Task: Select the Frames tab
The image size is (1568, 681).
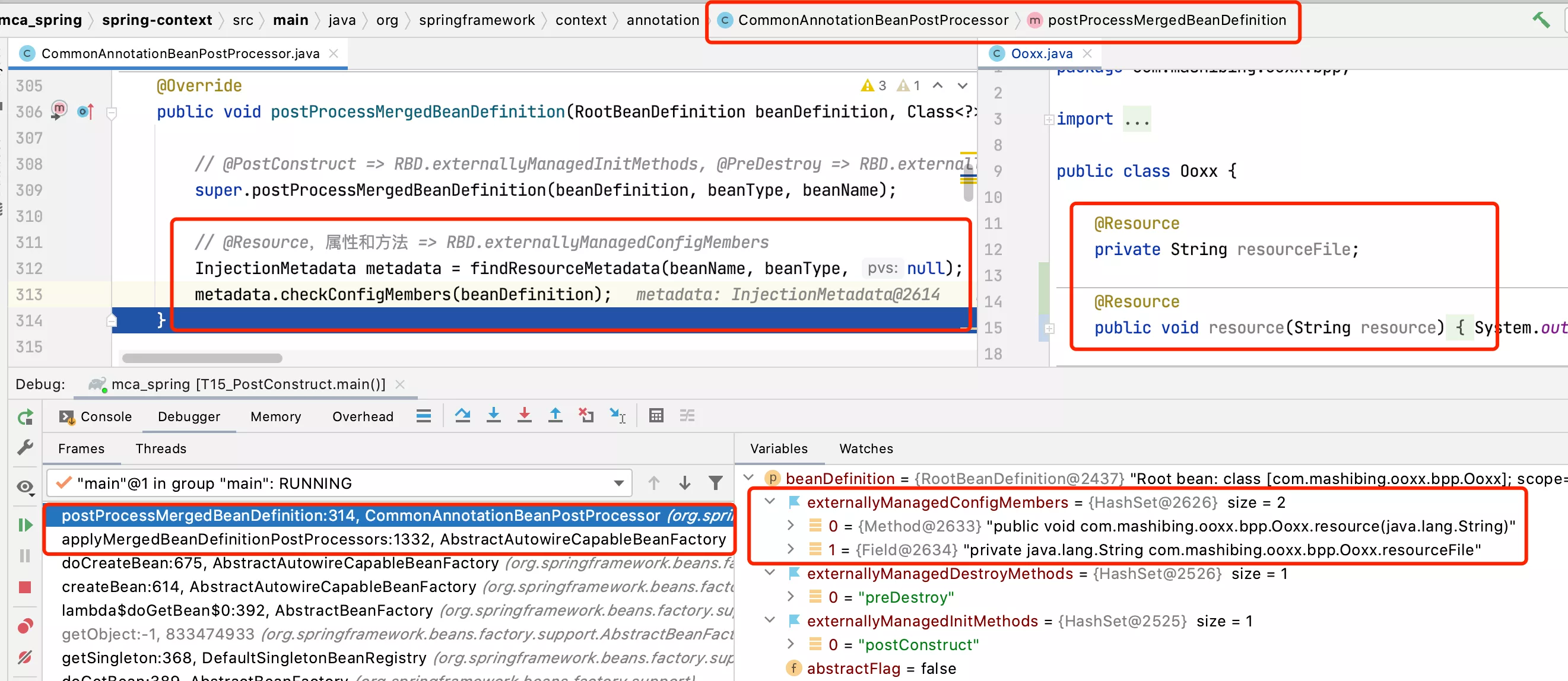Action: coord(81,448)
